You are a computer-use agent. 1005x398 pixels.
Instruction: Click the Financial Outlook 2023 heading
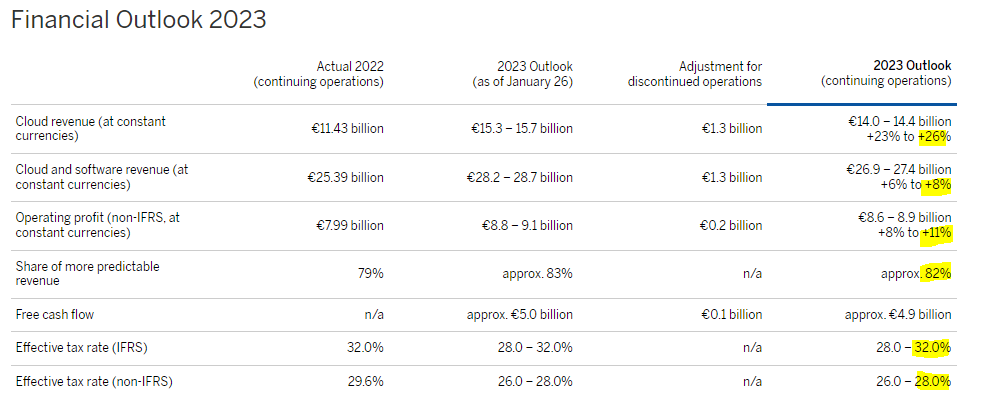[138, 20]
